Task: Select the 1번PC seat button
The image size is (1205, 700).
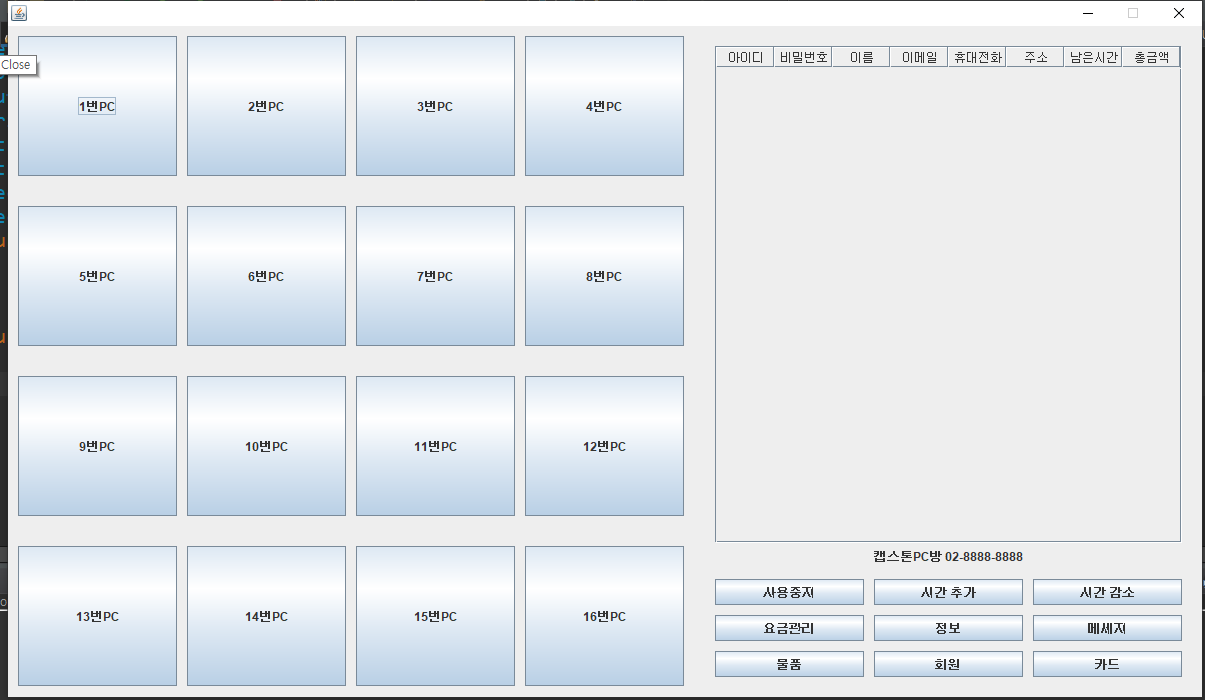Action: [97, 106]
